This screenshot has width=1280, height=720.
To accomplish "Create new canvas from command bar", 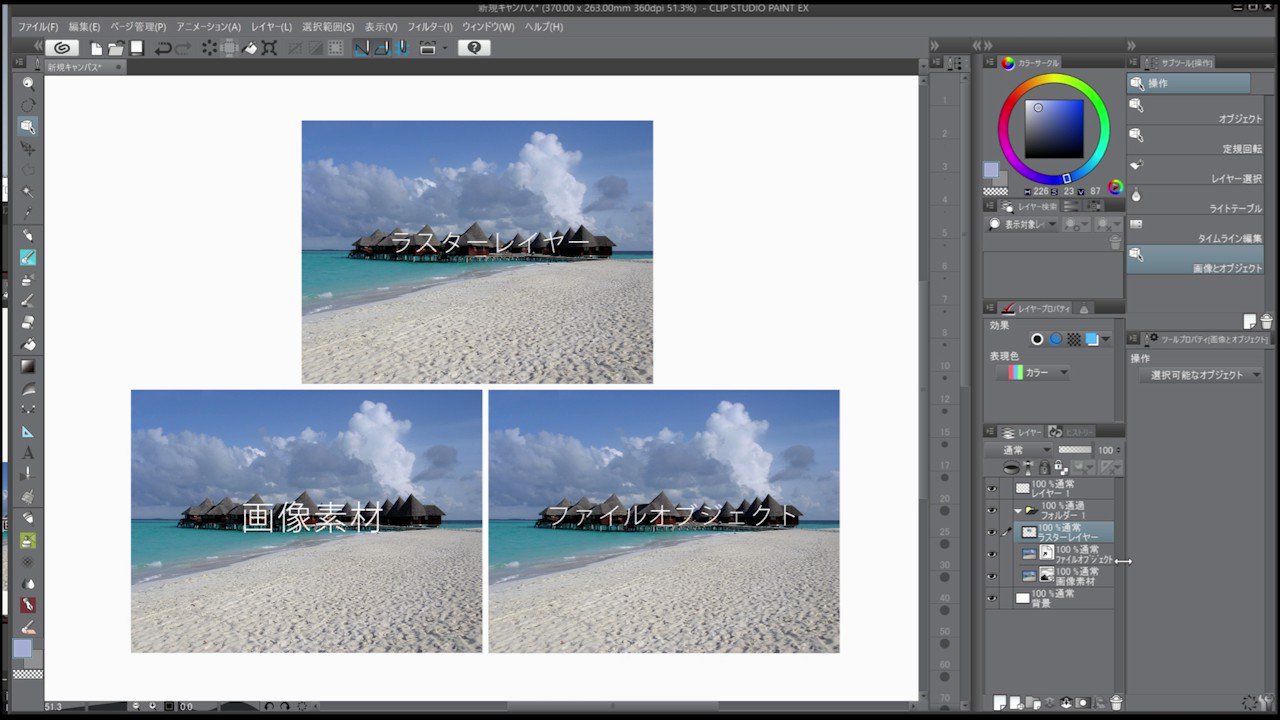I will pyautogui.click(x=96, y=47).
